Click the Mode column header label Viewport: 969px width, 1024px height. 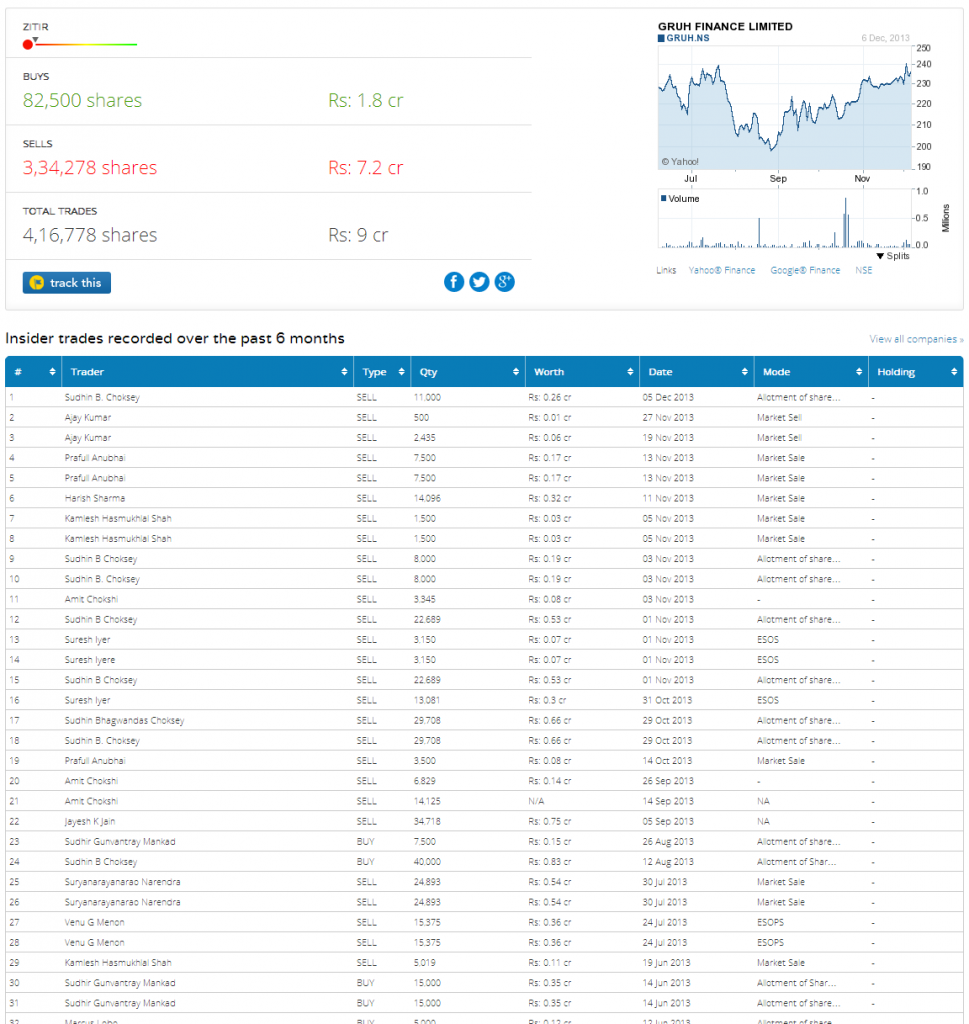tap(776, 372)
